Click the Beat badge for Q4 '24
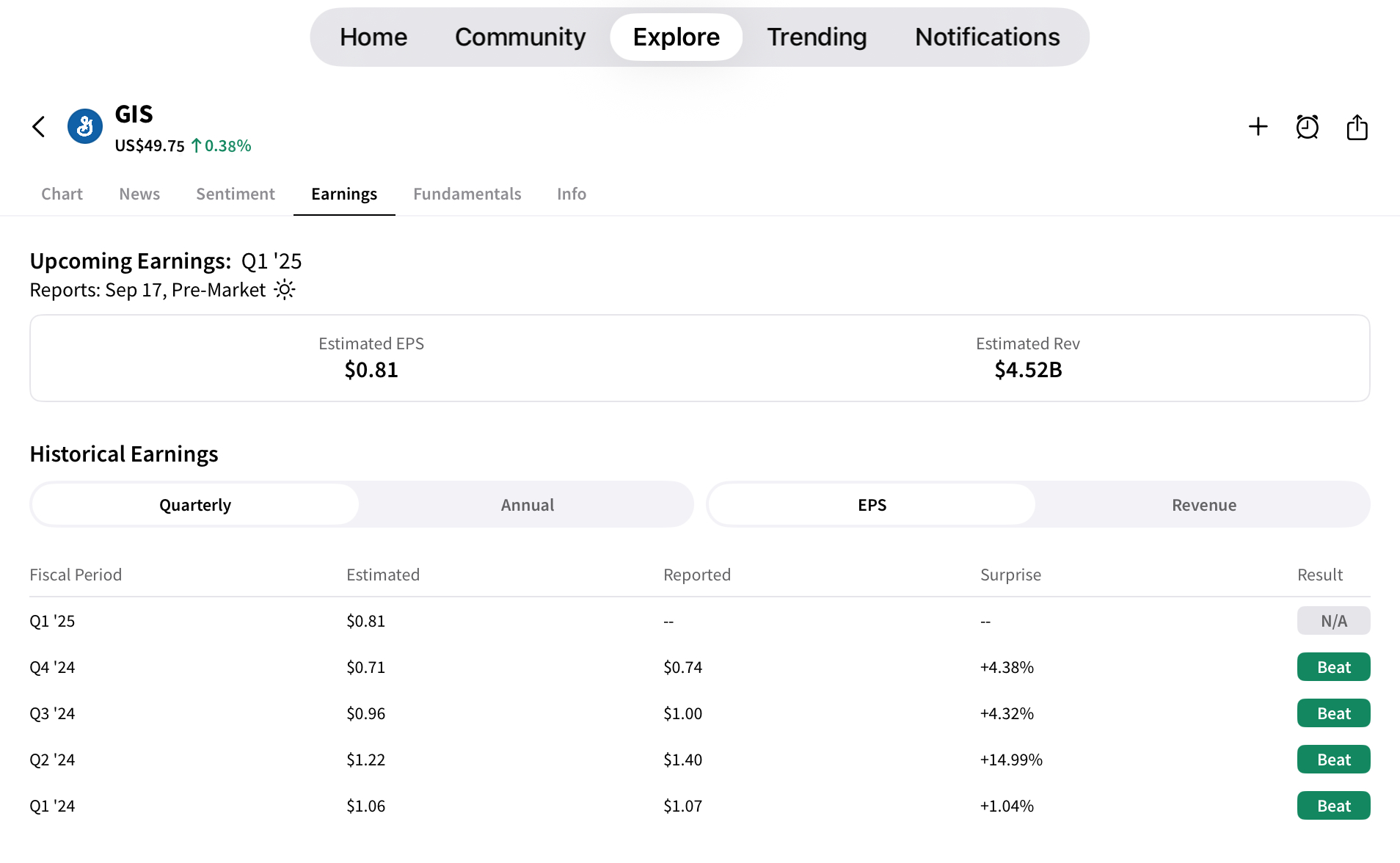This screenshot has height=863, width=1400. (x=1333, y=667)
